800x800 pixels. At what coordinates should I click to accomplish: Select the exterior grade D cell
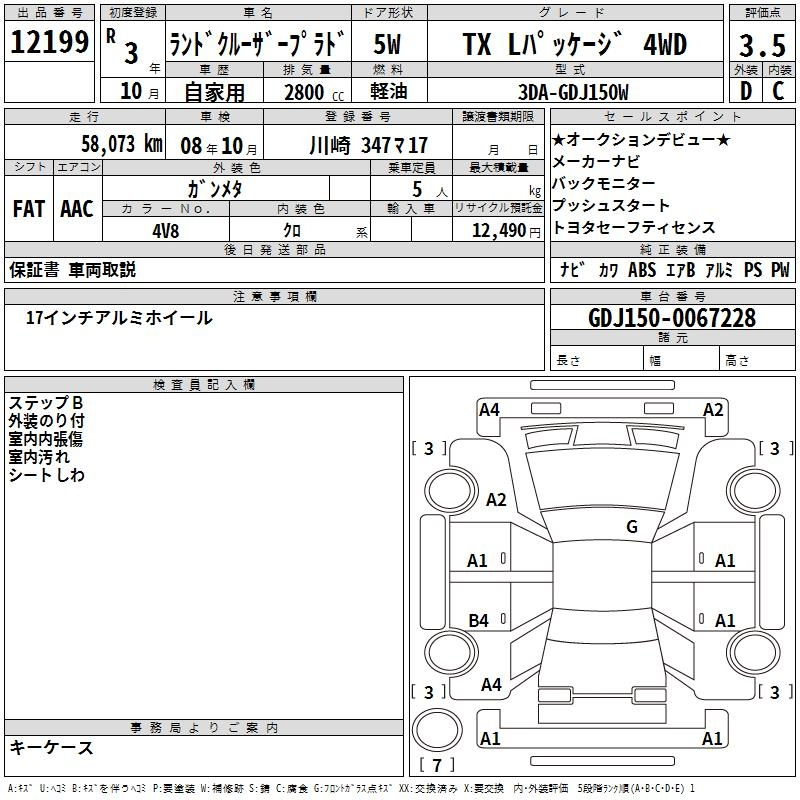click(x=744, y=92)
